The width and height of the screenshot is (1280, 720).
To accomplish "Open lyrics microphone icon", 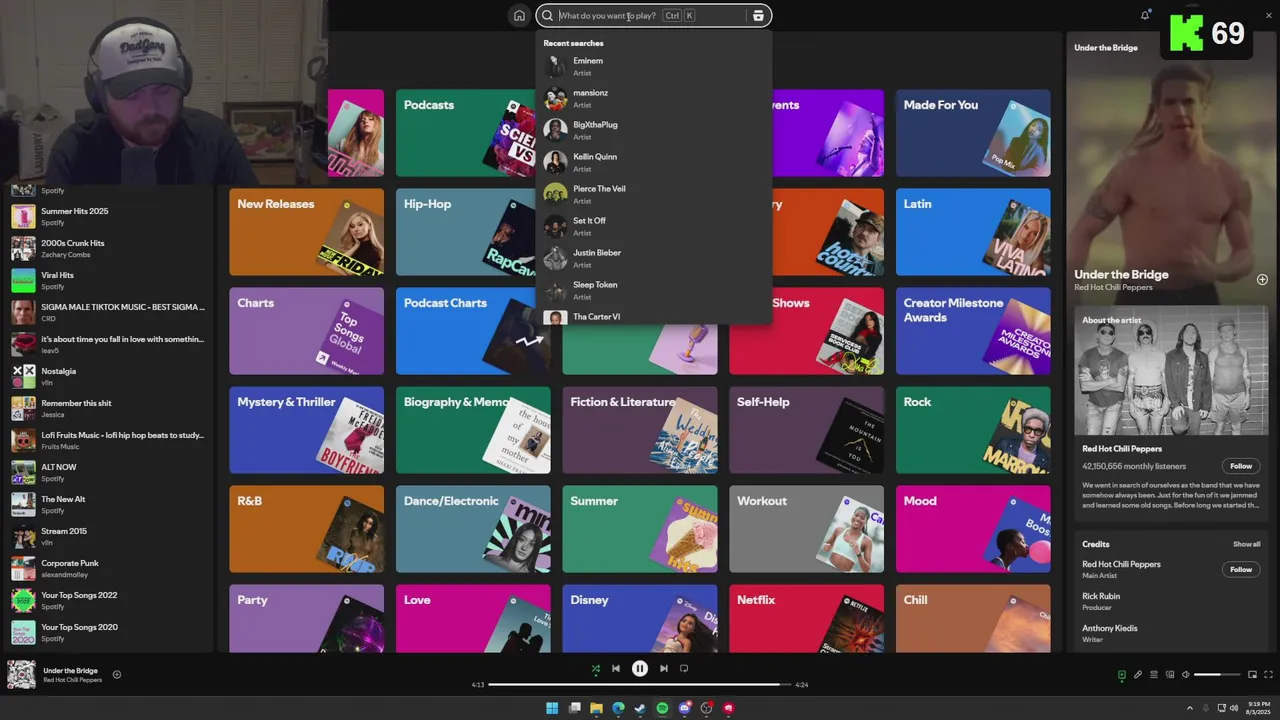I will tap(1137, 675).
